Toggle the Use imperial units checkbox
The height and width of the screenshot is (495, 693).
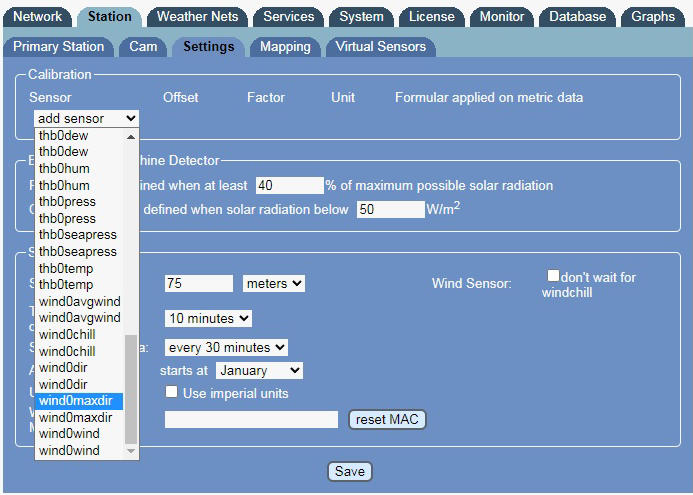171,392
